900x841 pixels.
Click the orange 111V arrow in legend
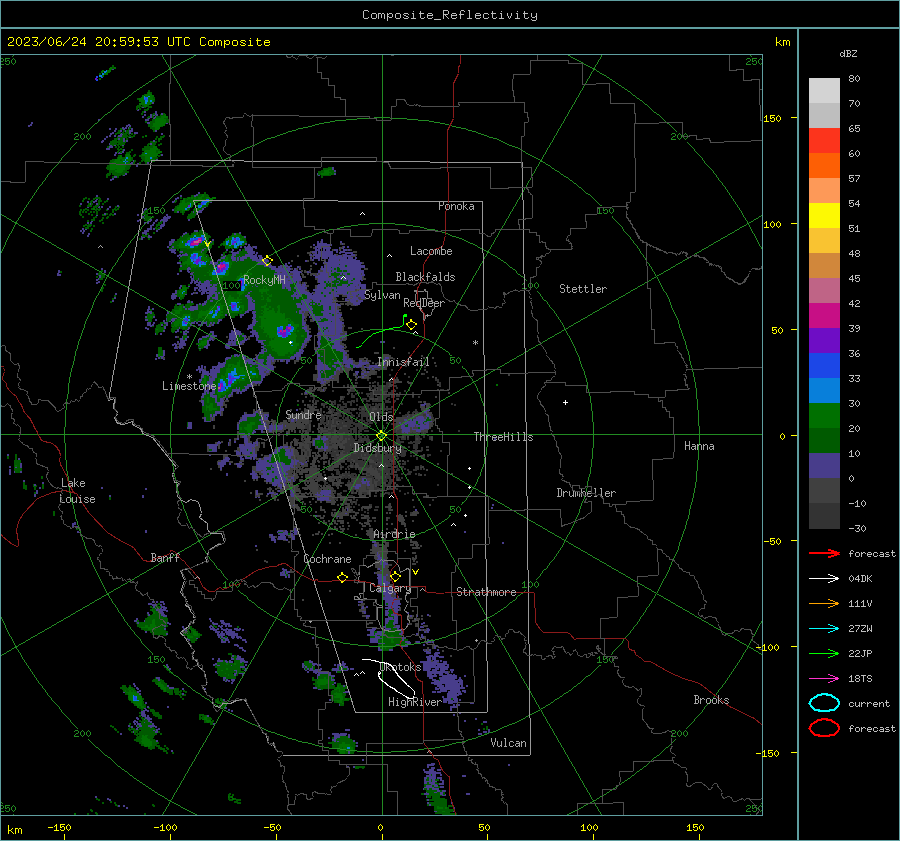pos(824,603)
